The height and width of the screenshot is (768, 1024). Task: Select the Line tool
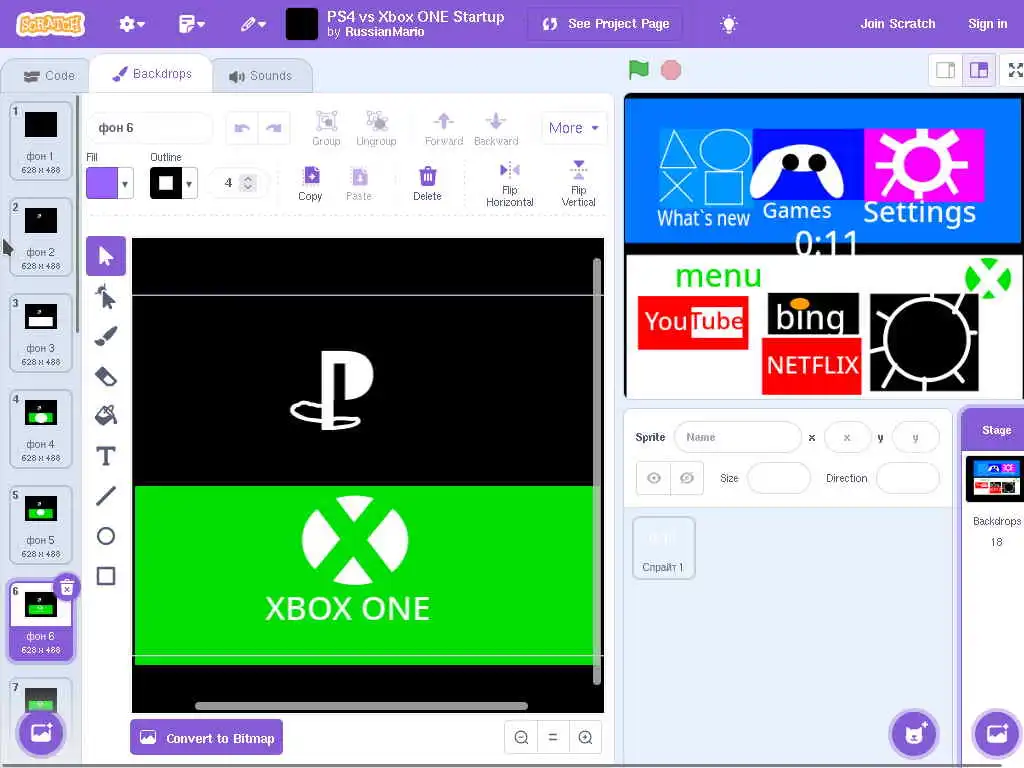[x=106, y=496]
